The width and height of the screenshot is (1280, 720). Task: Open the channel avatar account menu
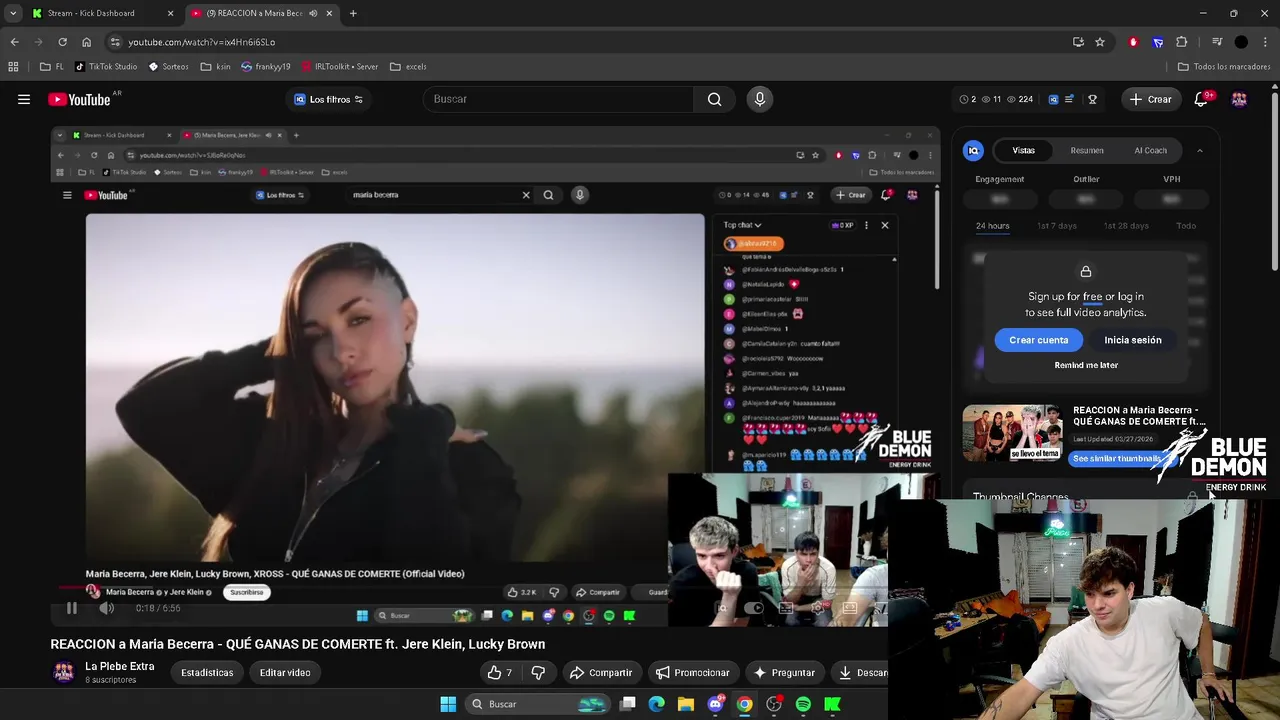point(1240,99)
